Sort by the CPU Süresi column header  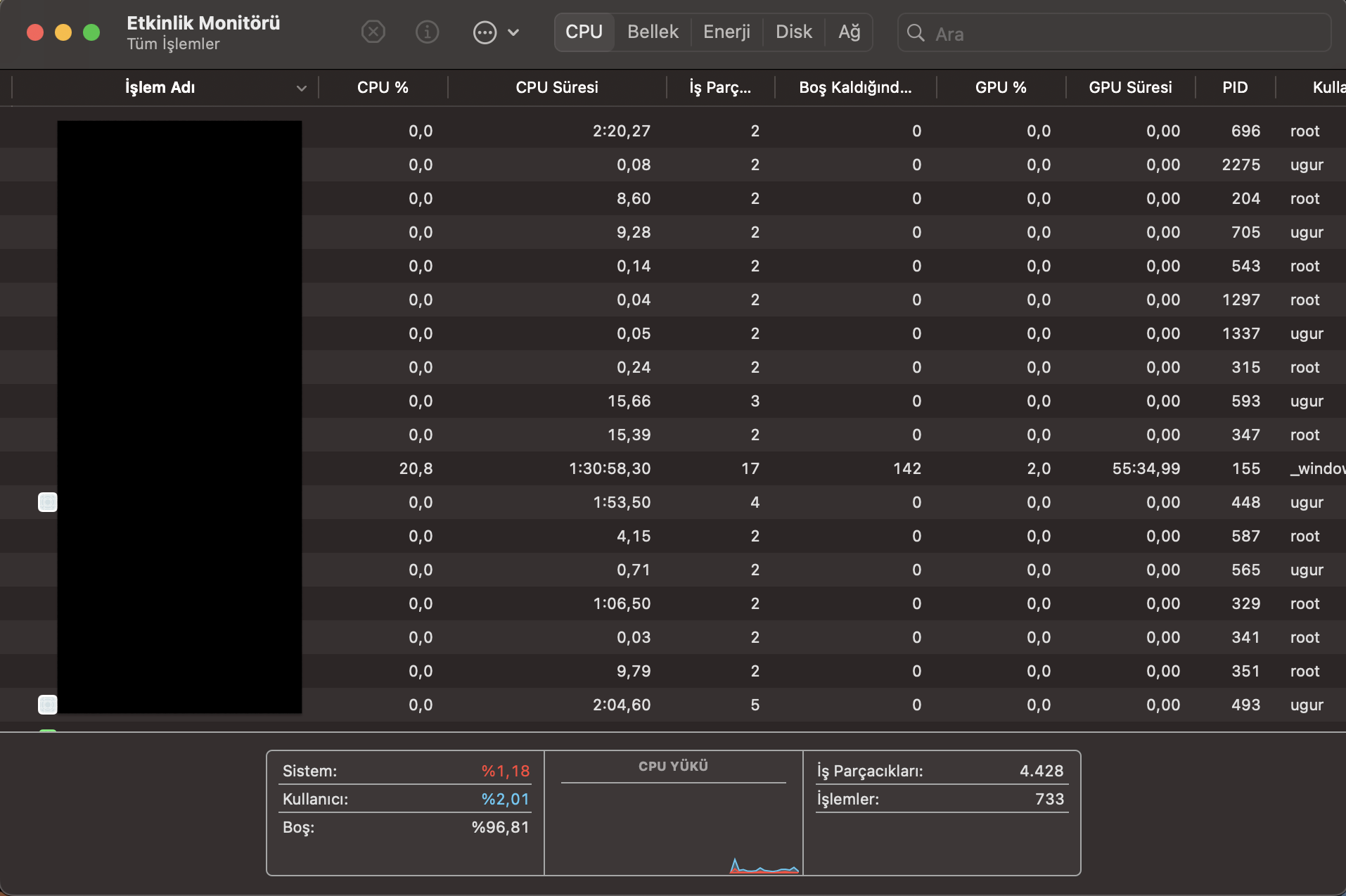coord(556,87)
